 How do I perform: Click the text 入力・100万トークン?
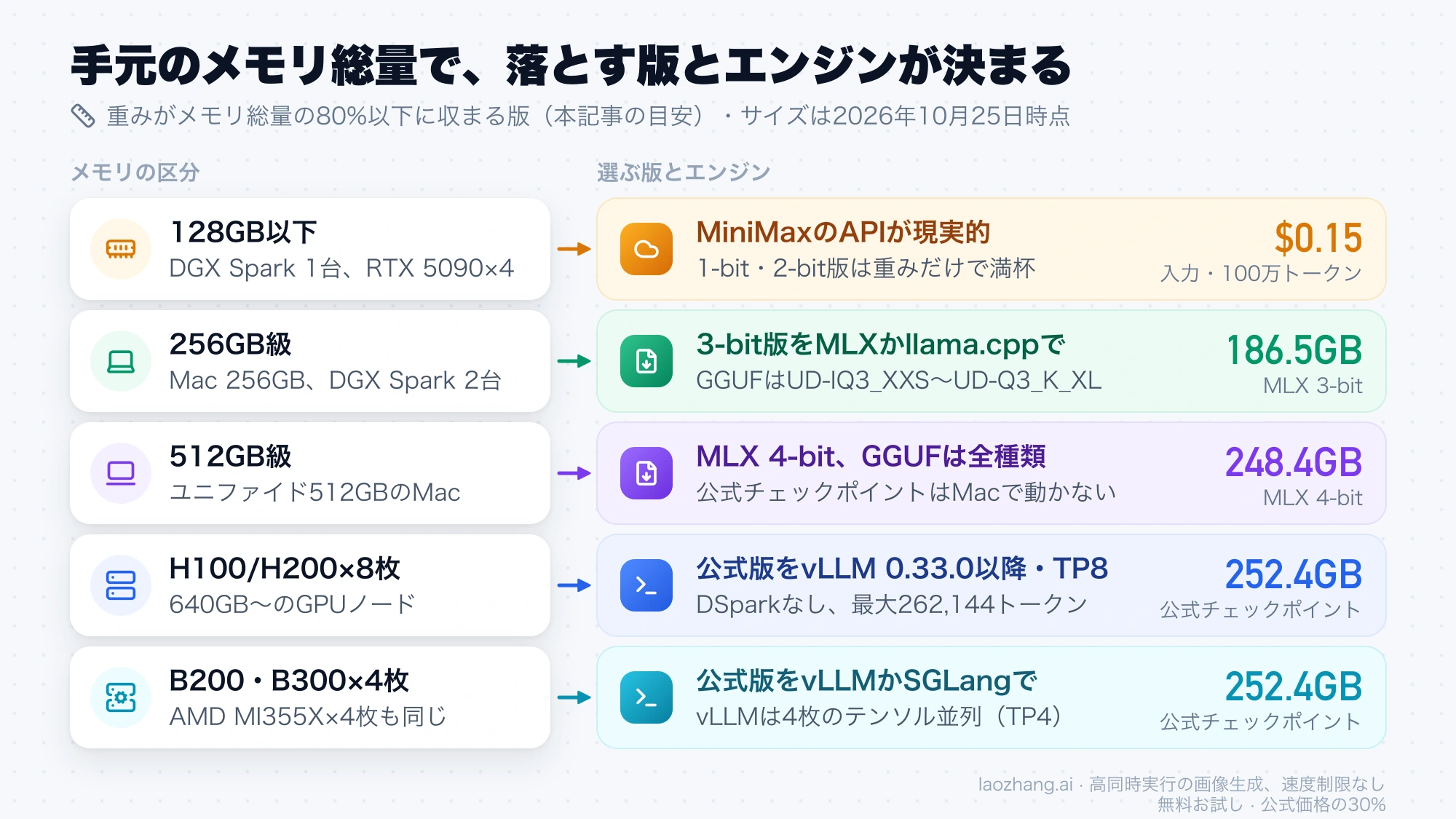click(x=1261, y=274)
